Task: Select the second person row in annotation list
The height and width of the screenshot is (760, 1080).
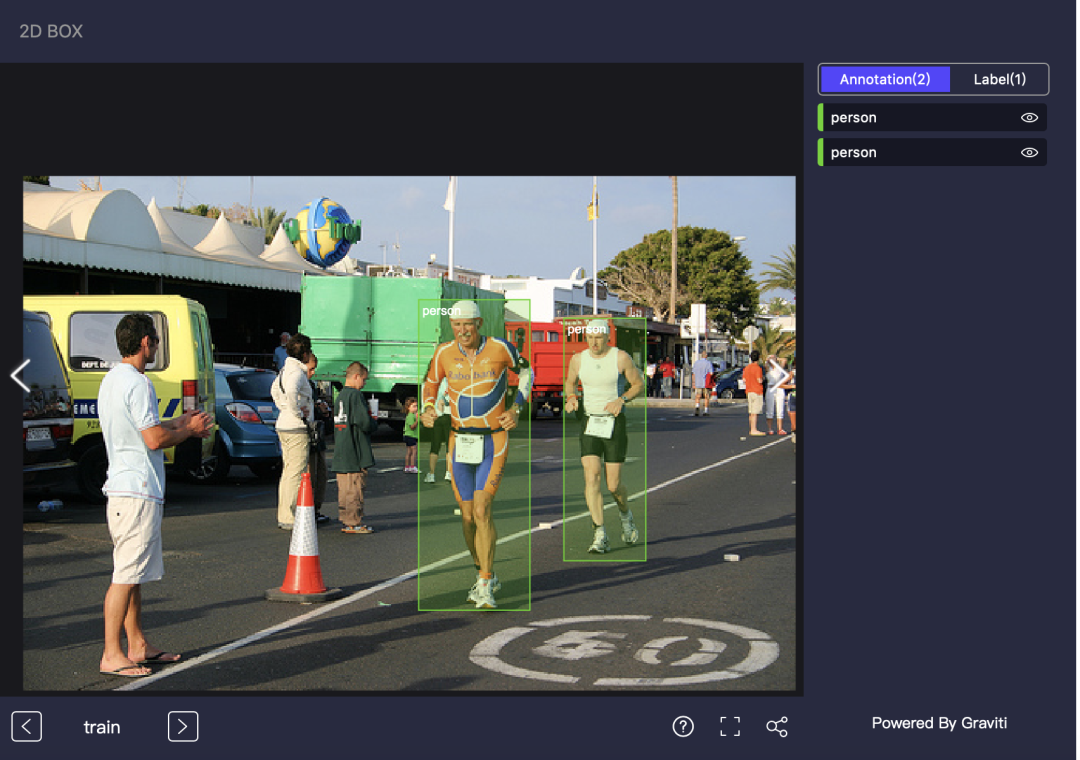Action: click(x=933, y=152)
